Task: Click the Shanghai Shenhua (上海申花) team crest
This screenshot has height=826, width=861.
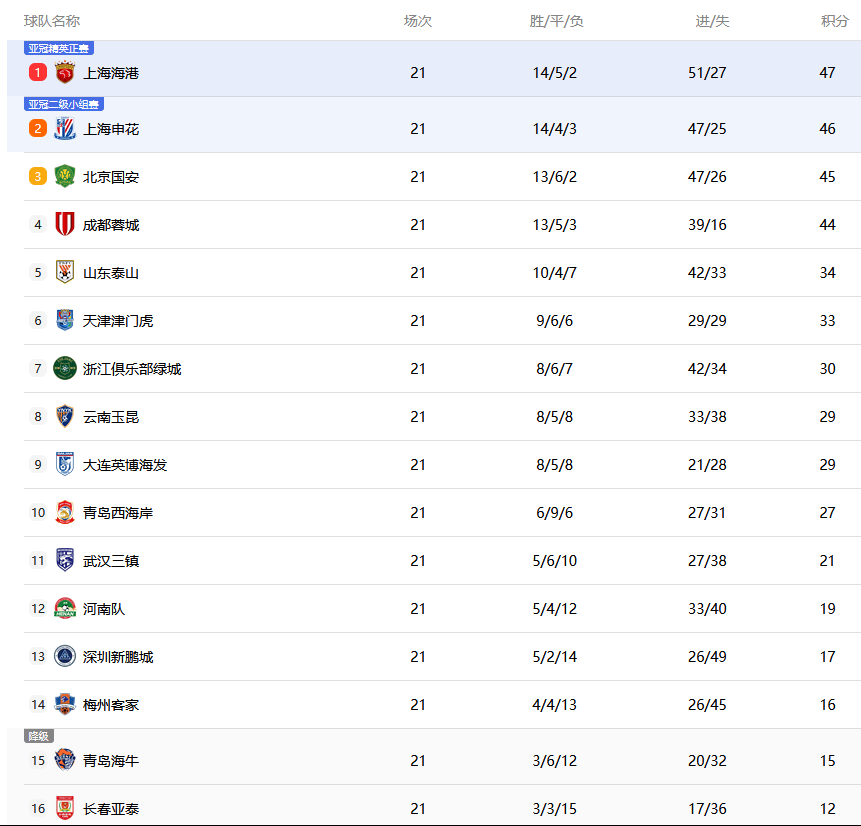Action: click(65, 129)
